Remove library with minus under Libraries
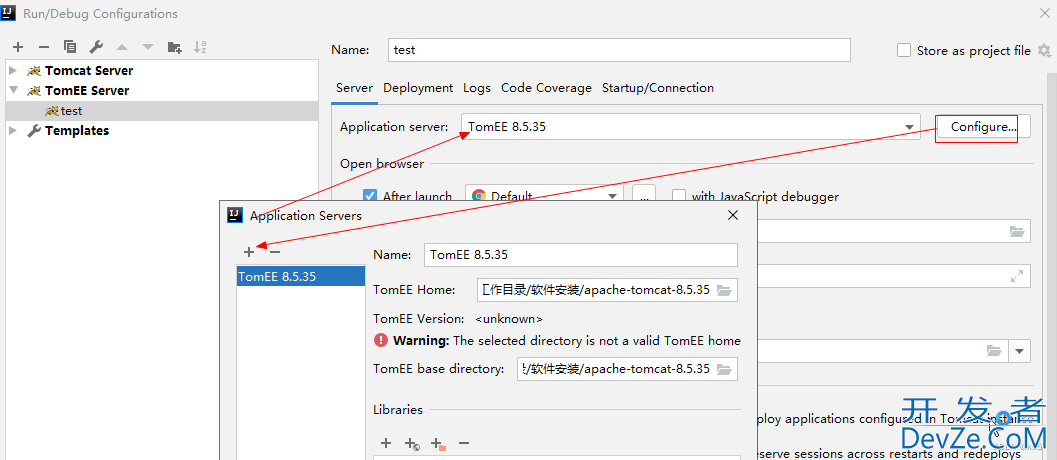The height and width of the screenshot is (460, 1057). pos(464,443)
